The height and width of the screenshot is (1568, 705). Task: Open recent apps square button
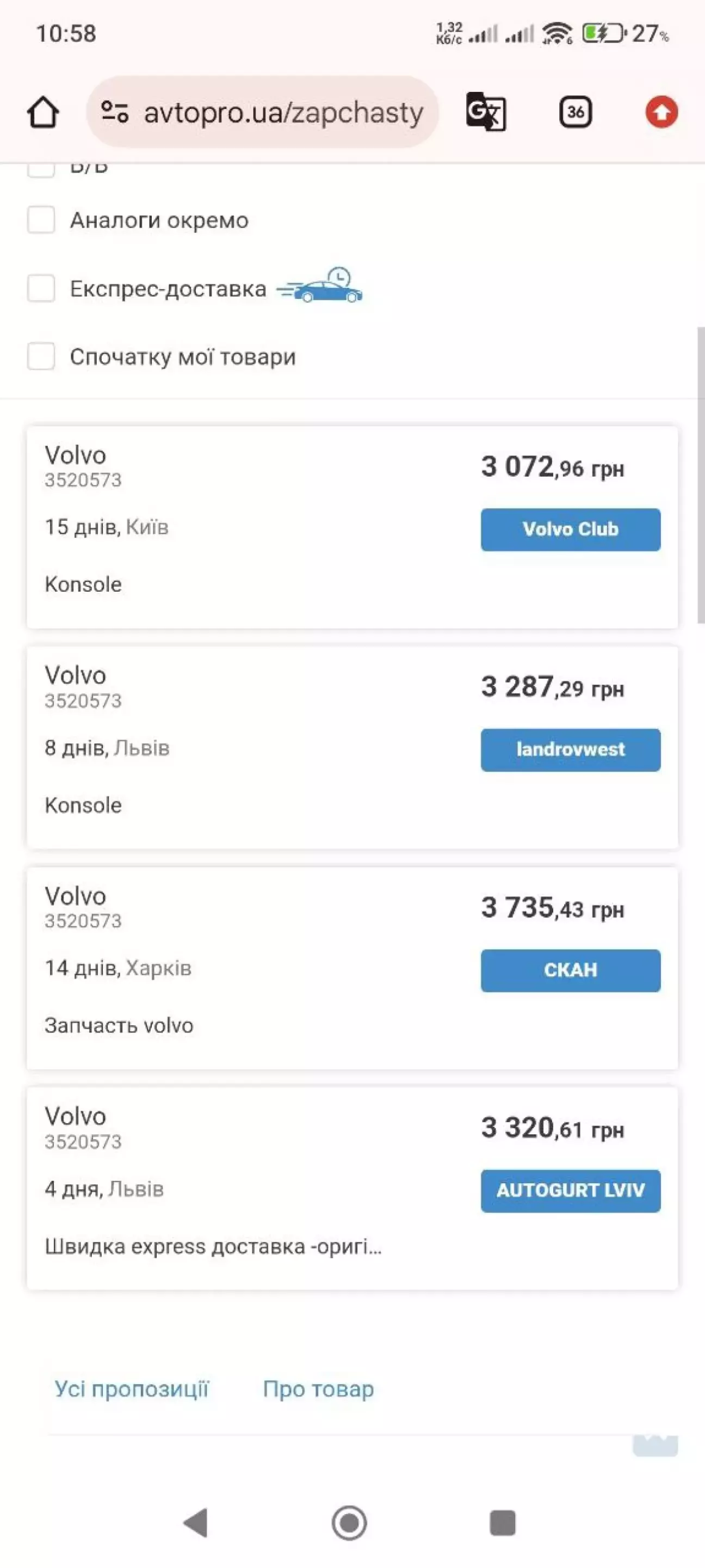click(x=503, y=1522)
